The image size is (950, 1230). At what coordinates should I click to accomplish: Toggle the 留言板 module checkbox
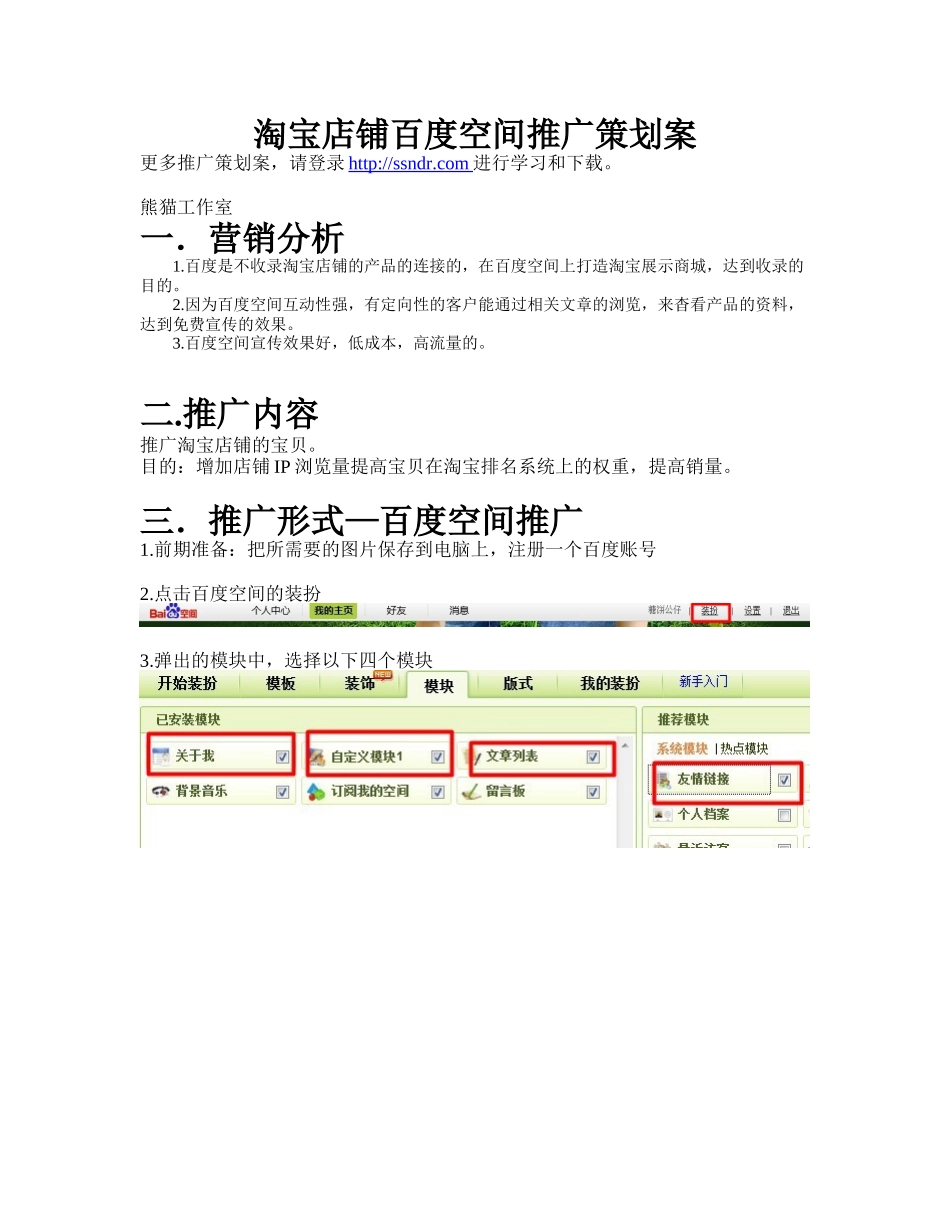[594, 792]
